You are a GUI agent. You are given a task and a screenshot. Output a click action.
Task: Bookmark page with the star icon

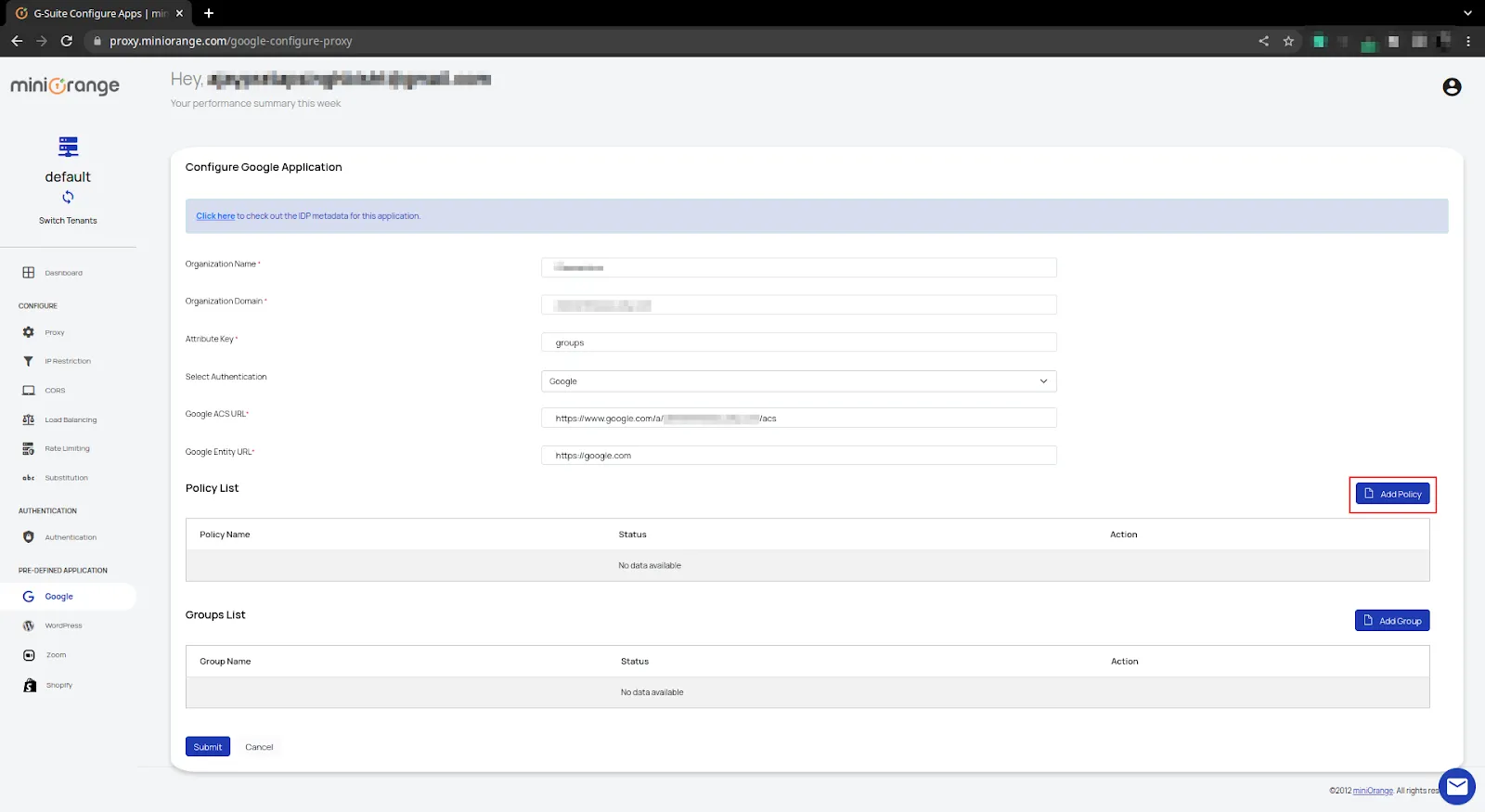(x=1288, y=41)
